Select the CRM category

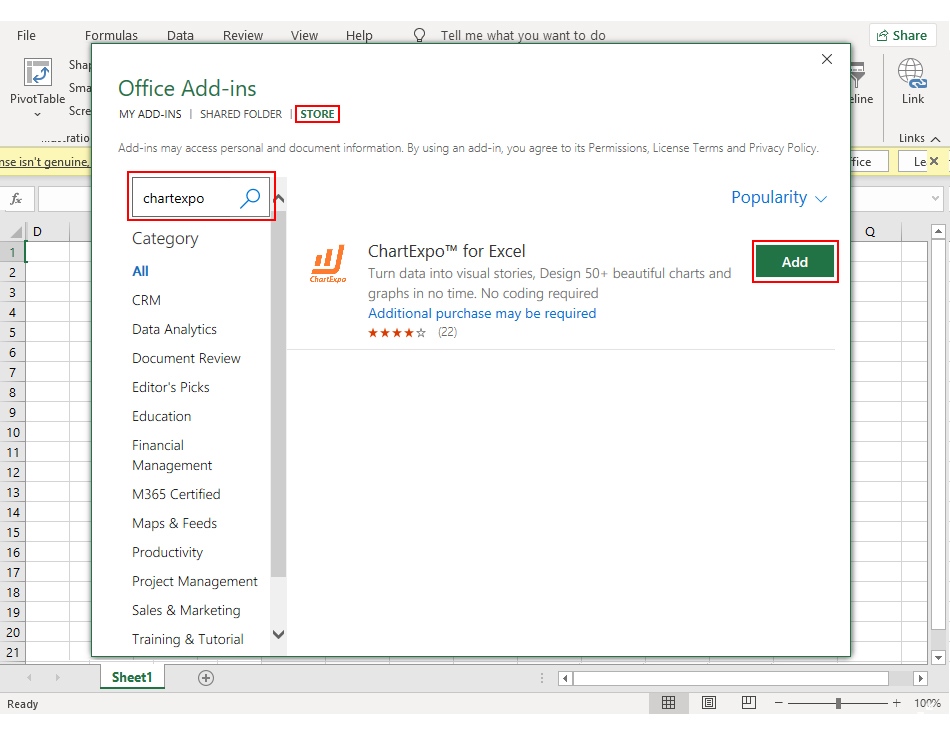click(x=146, y=300)
